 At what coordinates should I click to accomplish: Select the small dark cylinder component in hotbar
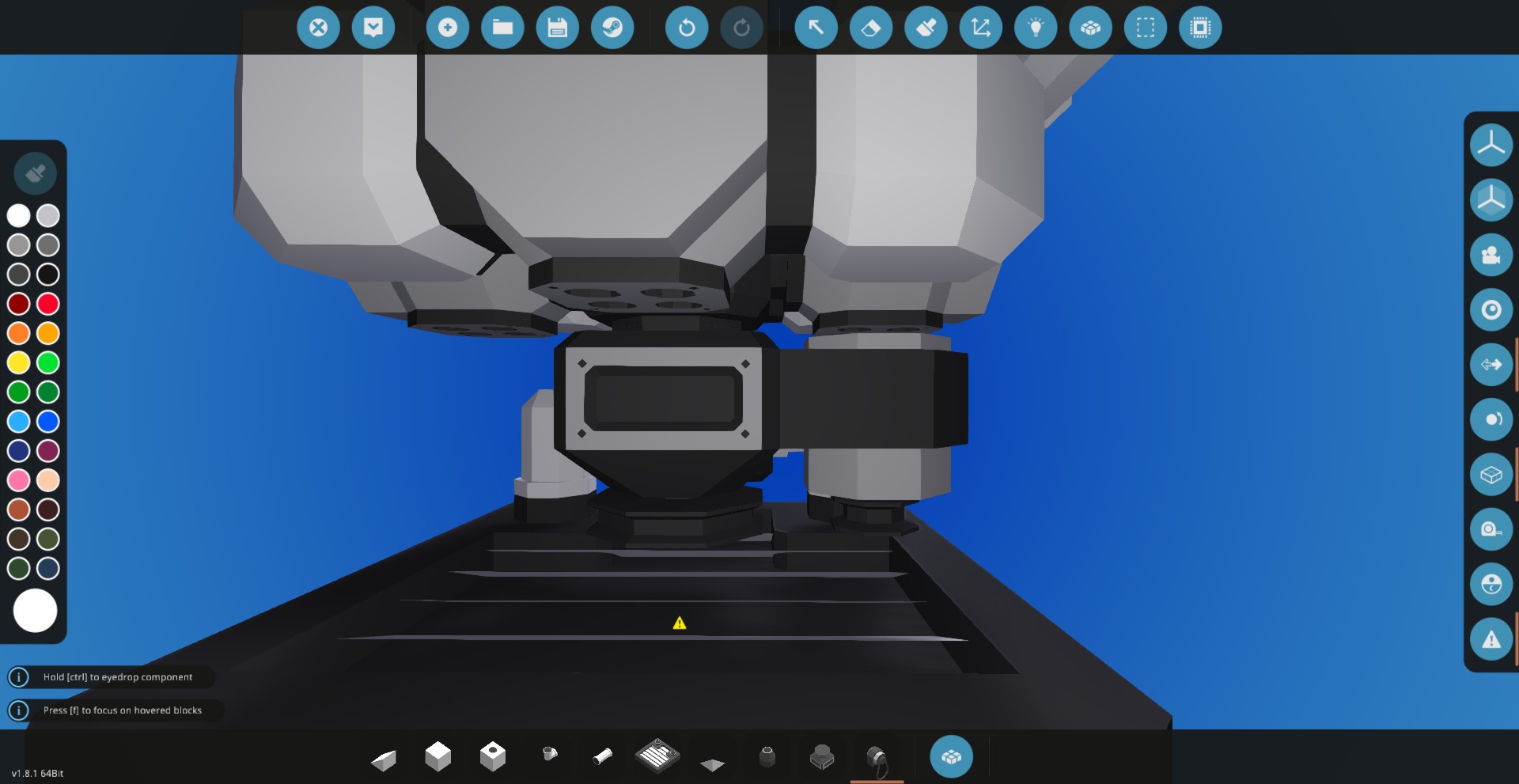click(x=767, y=757)
